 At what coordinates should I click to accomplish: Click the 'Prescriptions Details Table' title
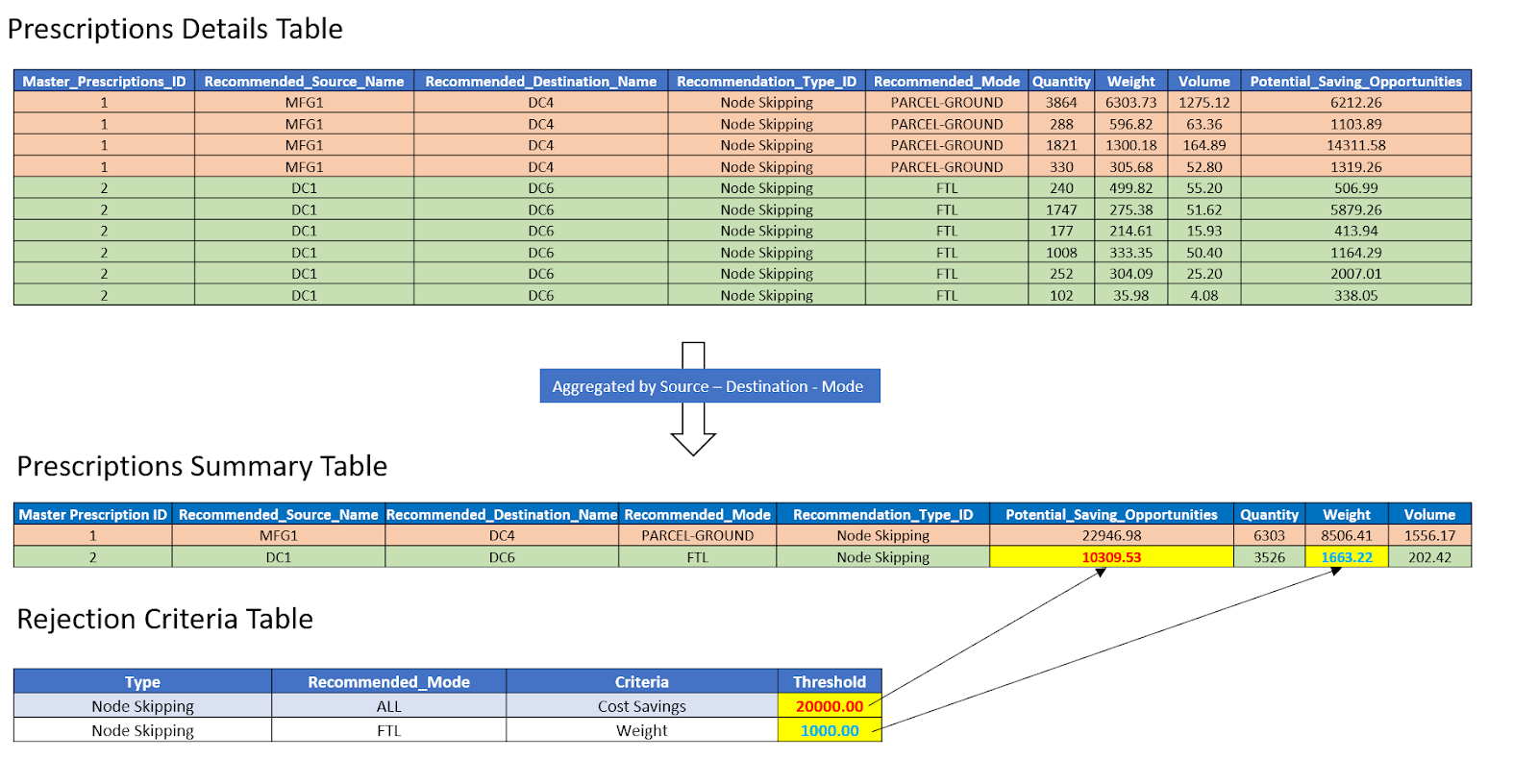pos(175,29)
